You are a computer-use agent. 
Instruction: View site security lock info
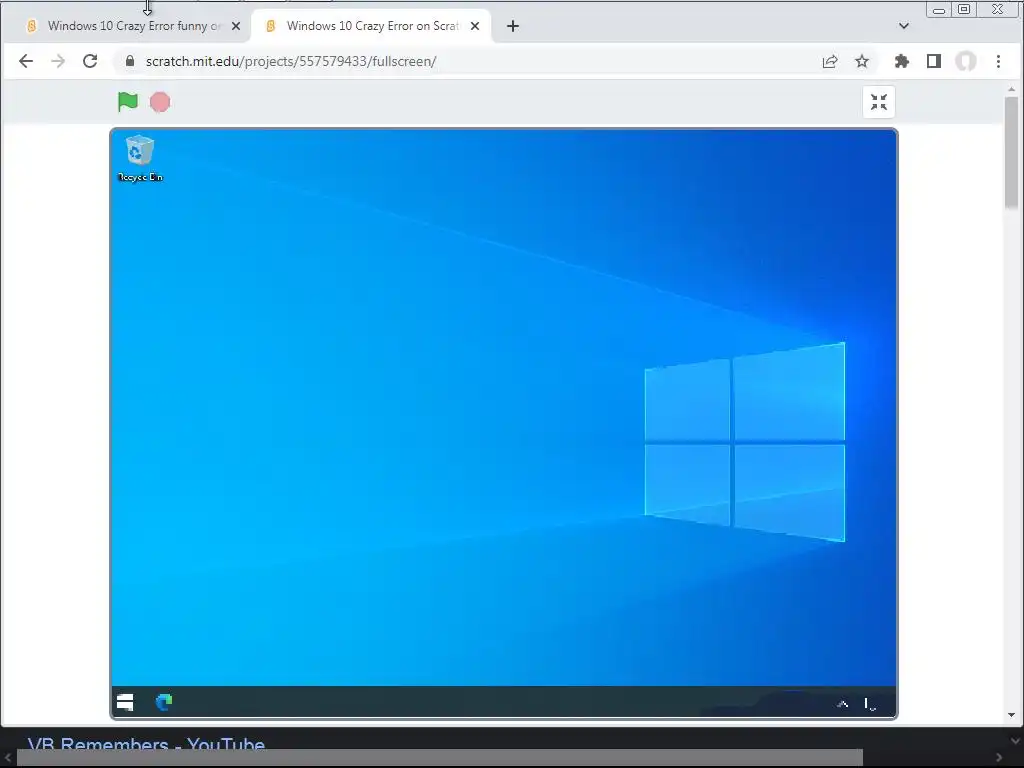point(130,61)
